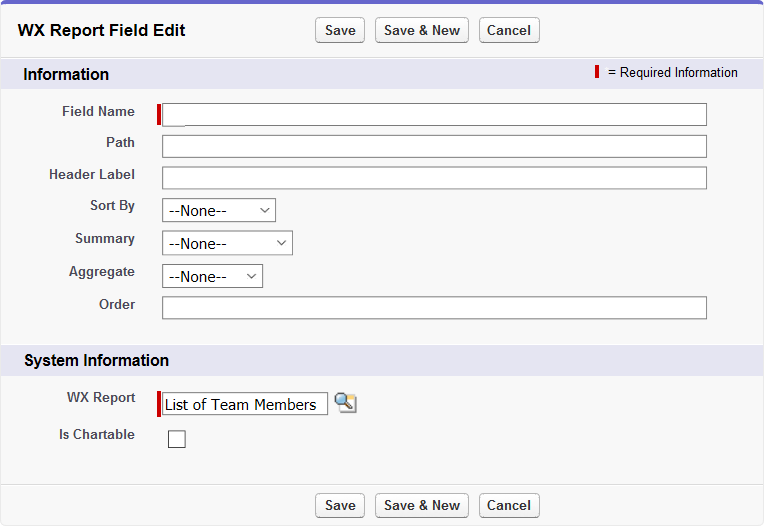Click the top Cancel button
Viewport: 764px width, 526px height.
[x=509, y=30]
